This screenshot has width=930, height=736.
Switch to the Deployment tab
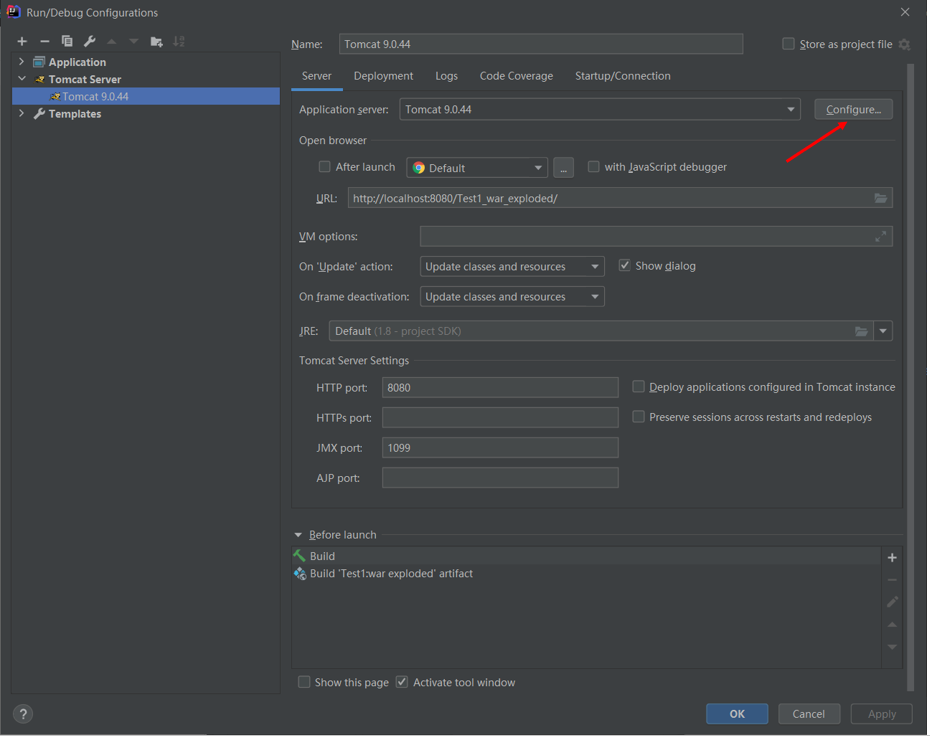pyautogui.click(x=383, y=76)
